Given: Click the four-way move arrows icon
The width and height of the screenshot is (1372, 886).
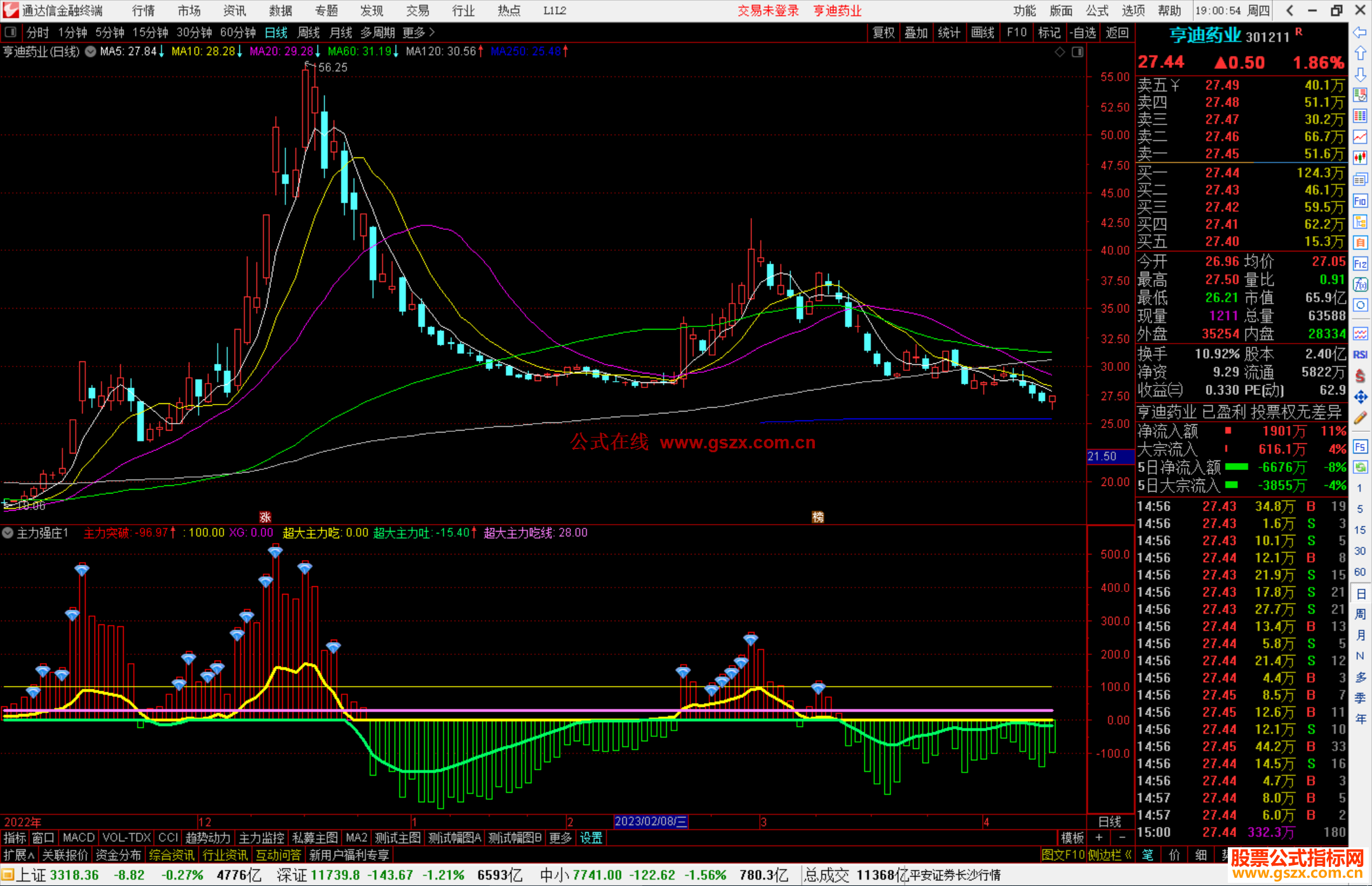Looking at the screenshot, I should [1360, 397].
